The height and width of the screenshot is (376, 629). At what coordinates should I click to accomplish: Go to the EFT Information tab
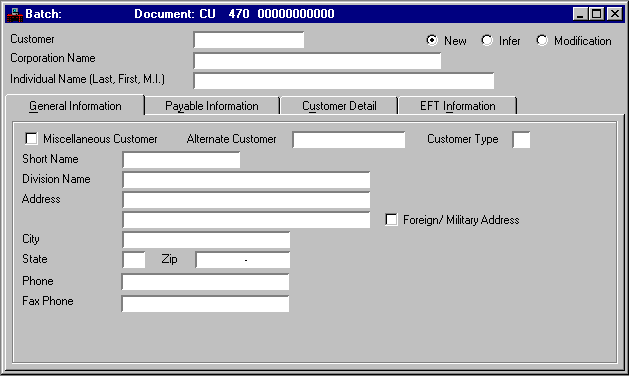(457, 106)
